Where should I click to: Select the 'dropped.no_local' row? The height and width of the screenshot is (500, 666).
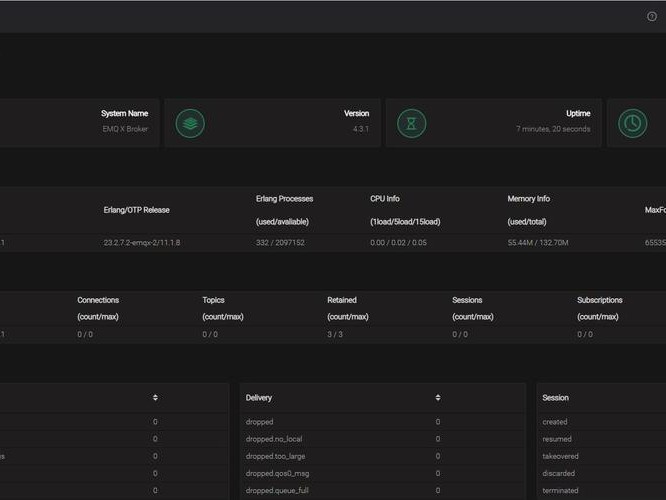pyautogui.click(x=383, y=439)
